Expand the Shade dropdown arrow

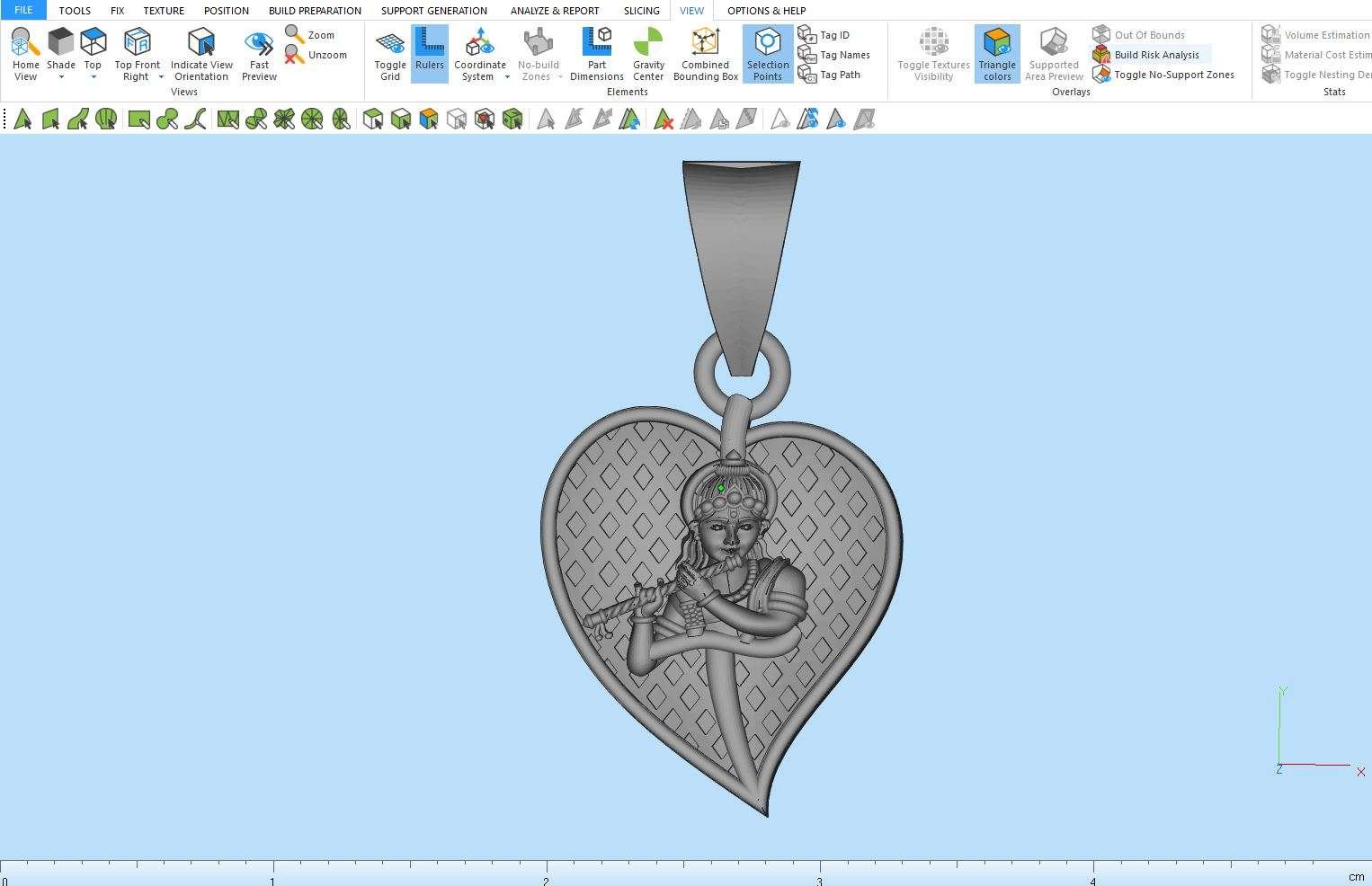coord(61,77)
